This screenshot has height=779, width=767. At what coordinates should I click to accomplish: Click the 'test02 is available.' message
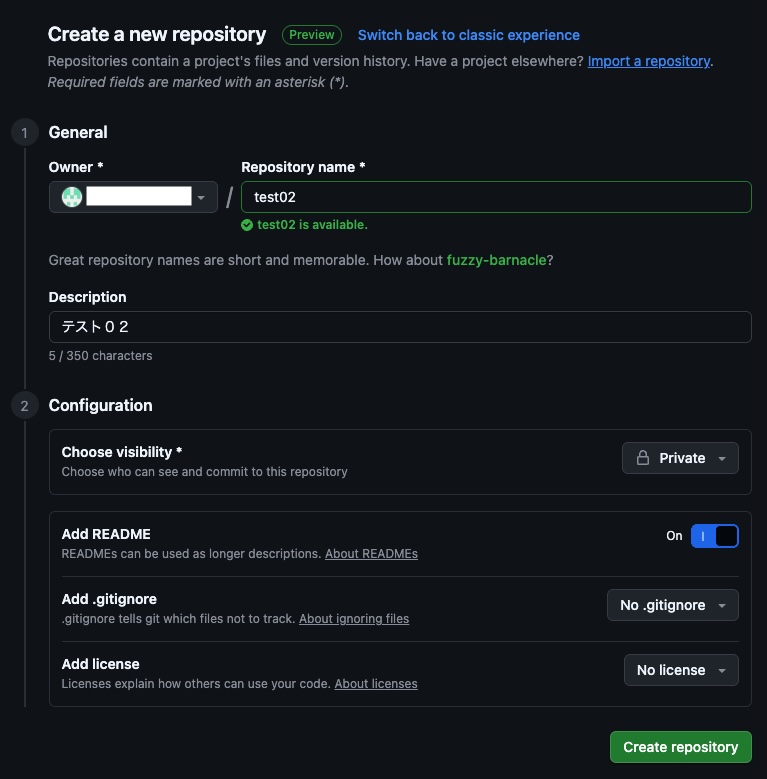pos(312,225)
